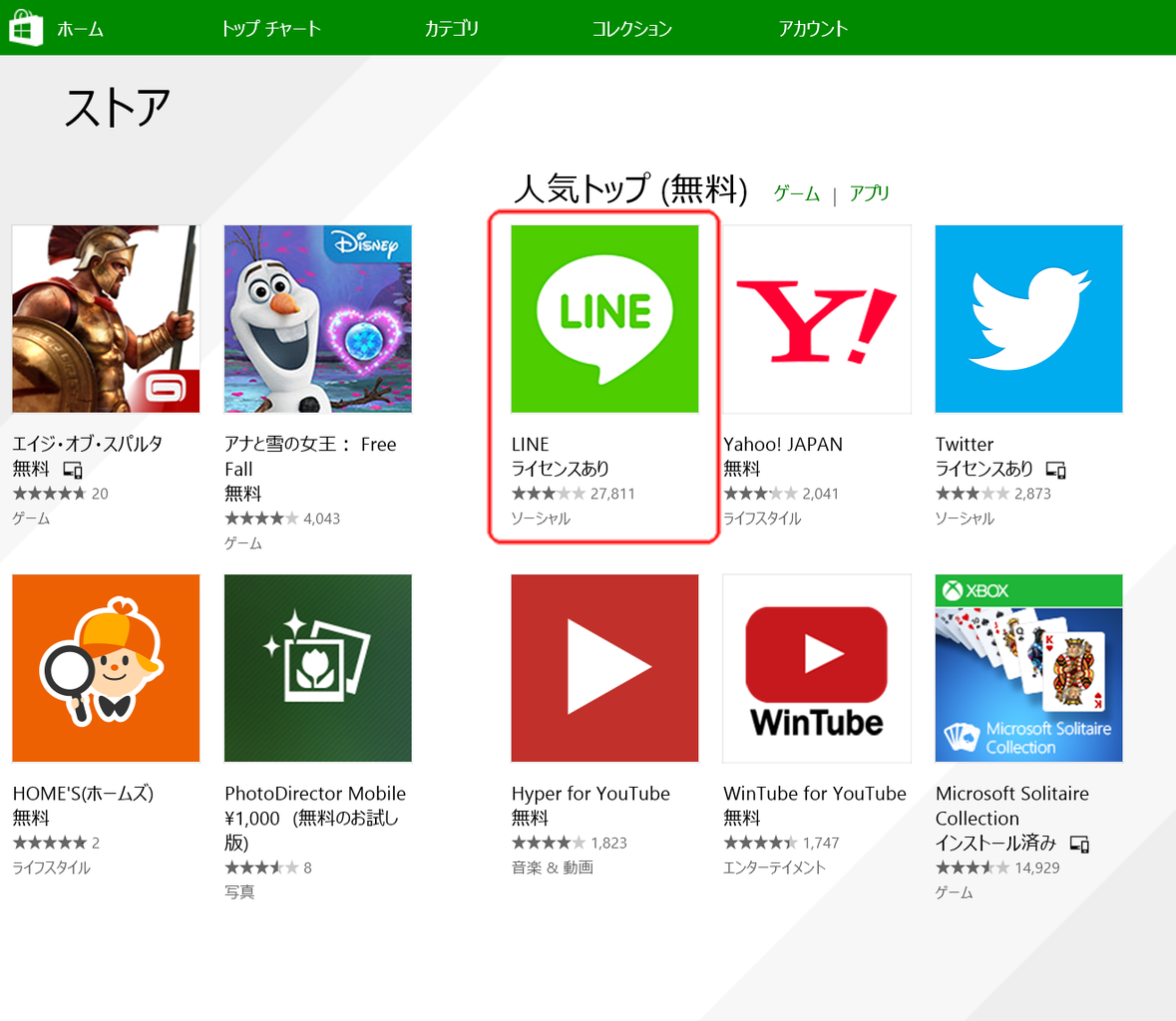Open the コレクション menu
This screenshot has width=1176, height=1021.
click(632, 29)
